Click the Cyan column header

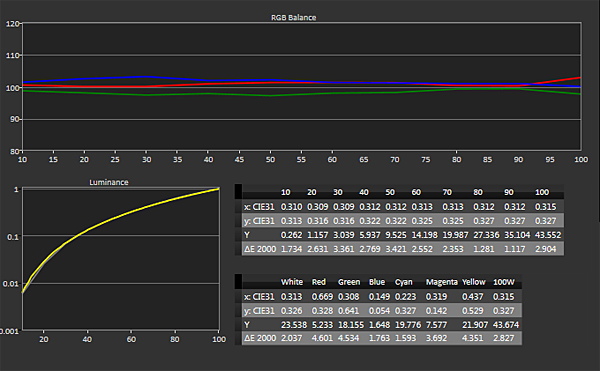pos(404,282)
